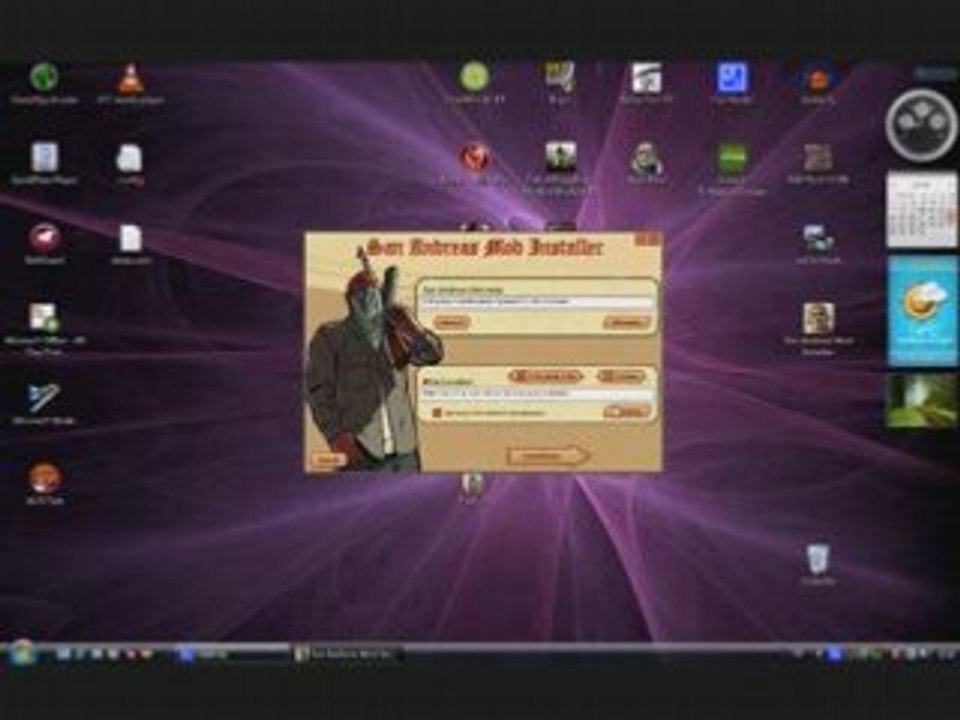Click the wider icon button above mod location

pos(546,376)
